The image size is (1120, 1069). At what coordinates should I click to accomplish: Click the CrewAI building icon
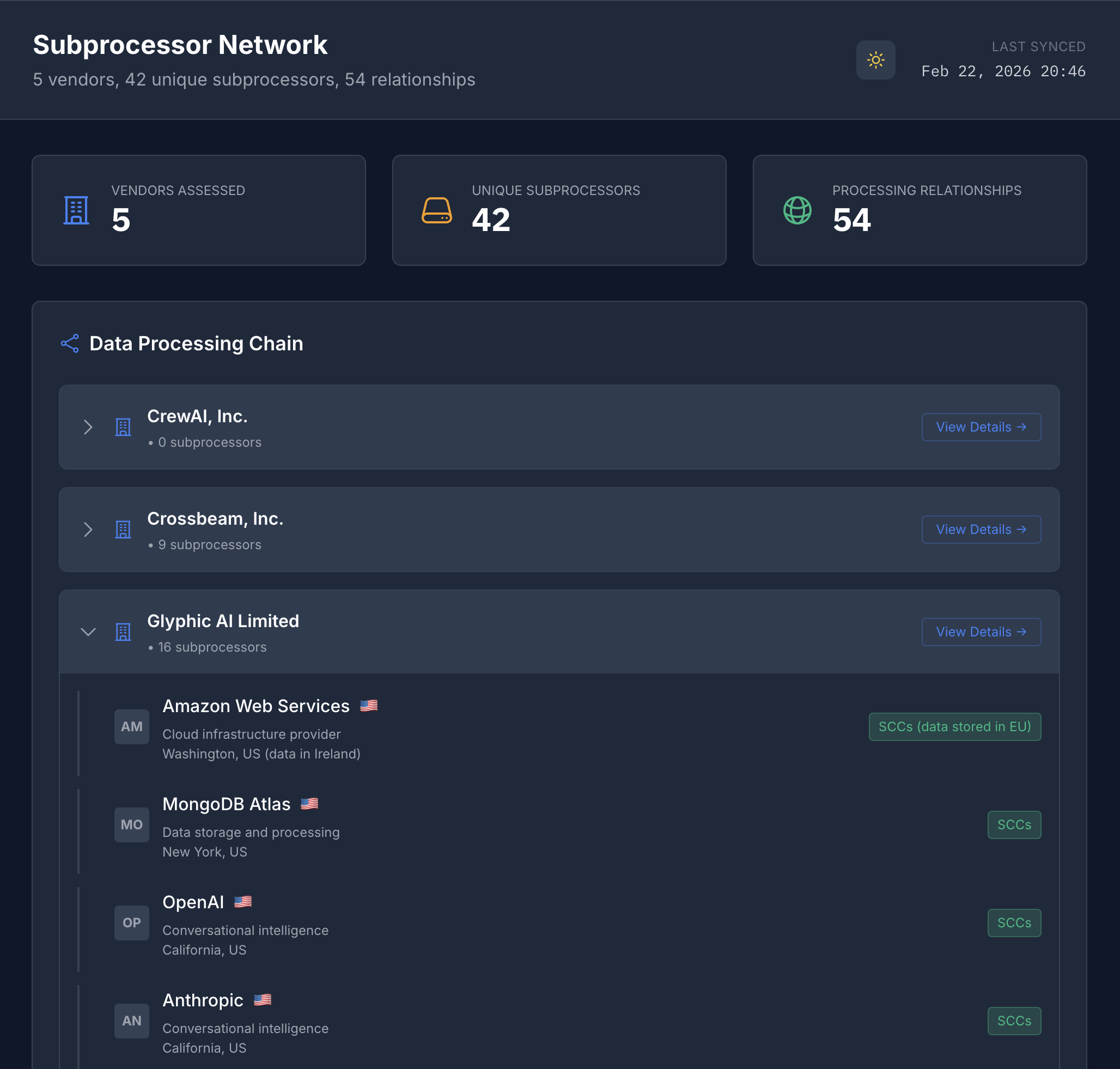coord(123,427)
